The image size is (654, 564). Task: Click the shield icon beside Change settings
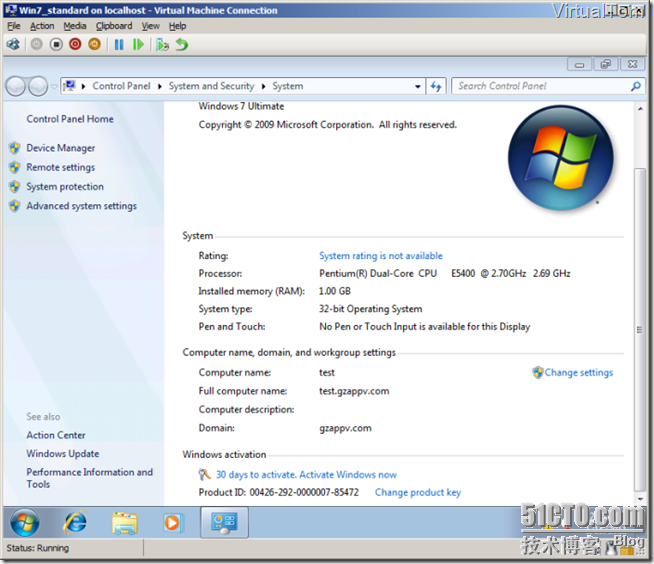point(538,372)
